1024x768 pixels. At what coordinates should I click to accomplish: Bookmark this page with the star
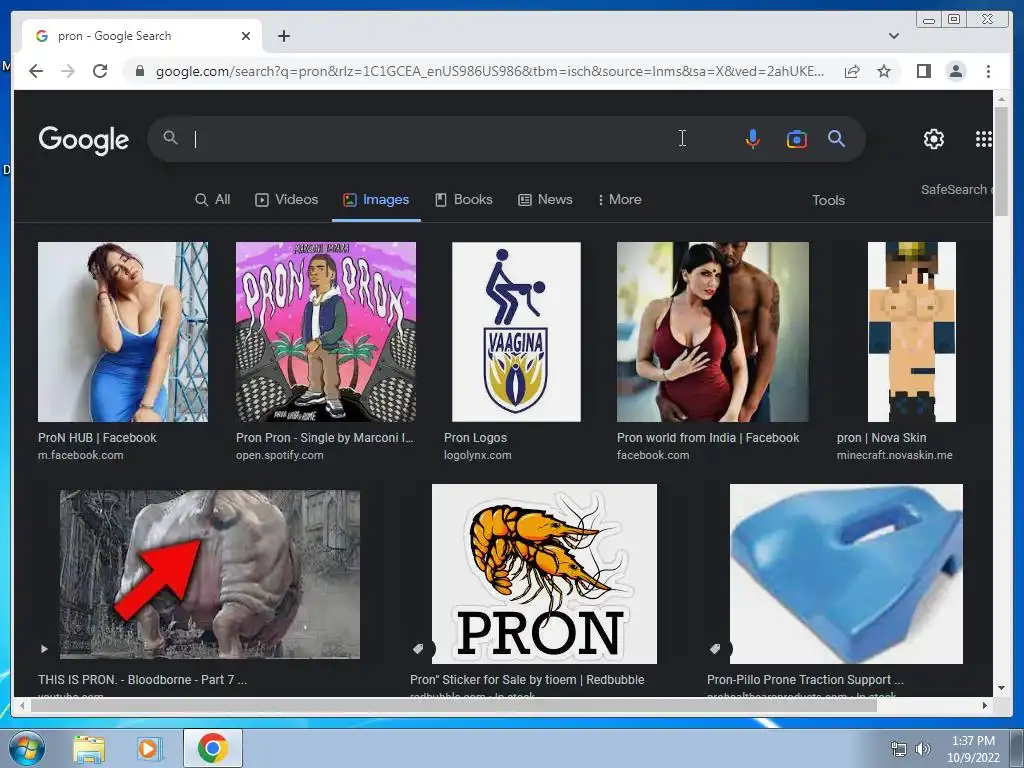coord(884,71)
